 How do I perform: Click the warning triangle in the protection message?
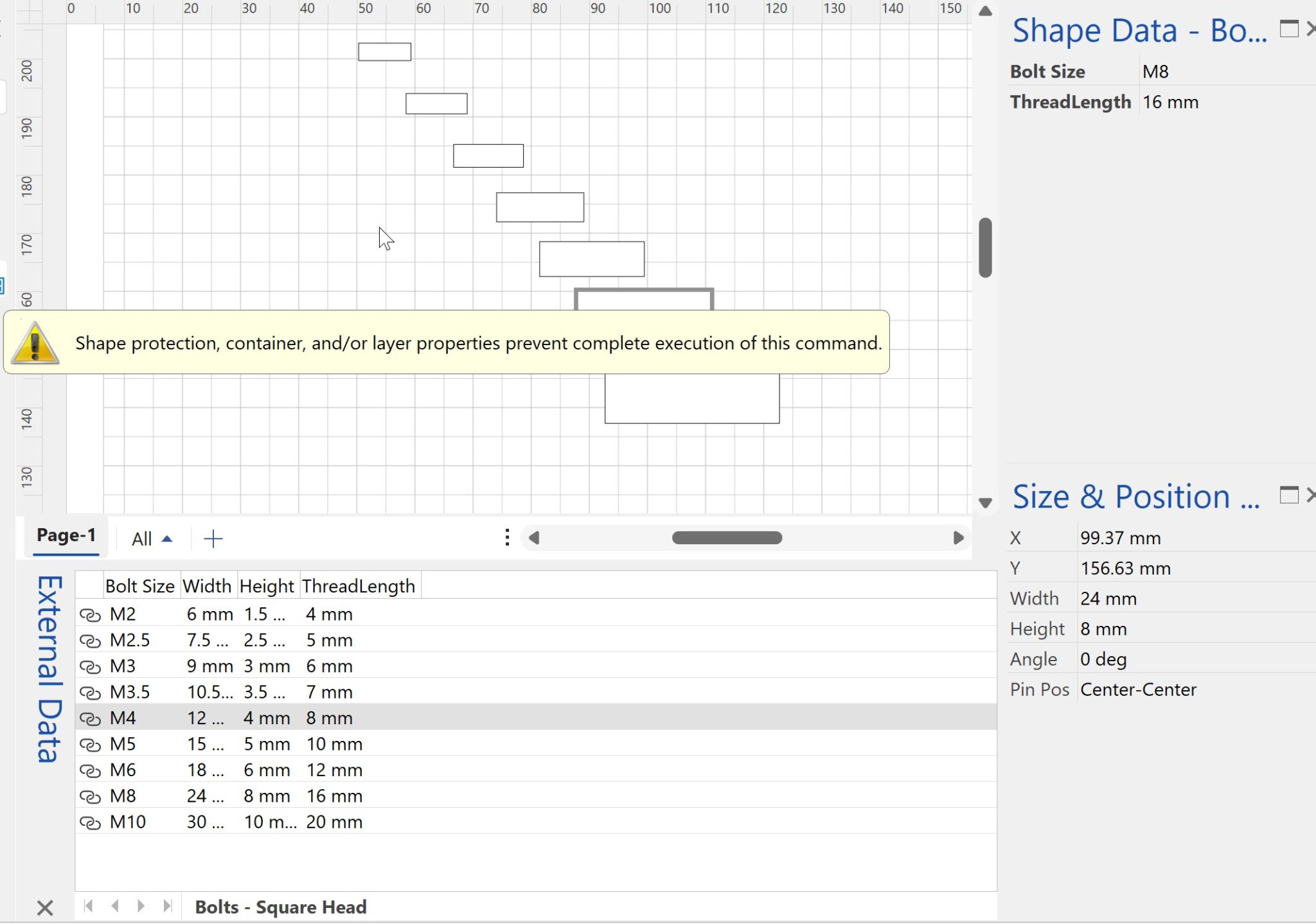point(35,344)
